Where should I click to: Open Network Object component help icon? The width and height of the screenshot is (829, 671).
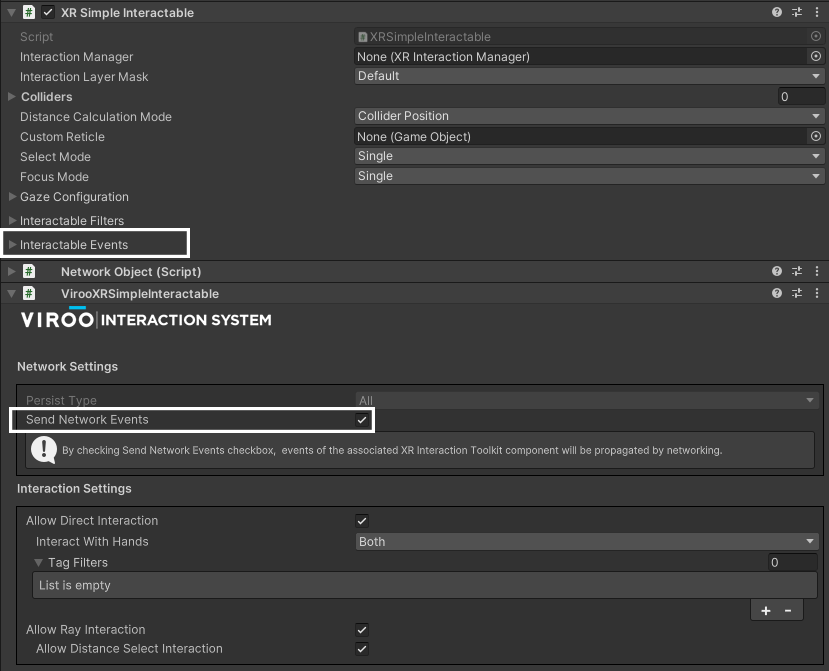pyautogui.click(x=777, y=271)
